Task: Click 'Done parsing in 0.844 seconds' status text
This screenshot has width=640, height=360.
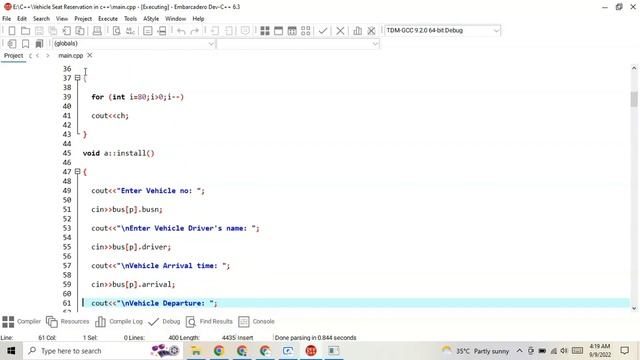Action: [316, 338]
